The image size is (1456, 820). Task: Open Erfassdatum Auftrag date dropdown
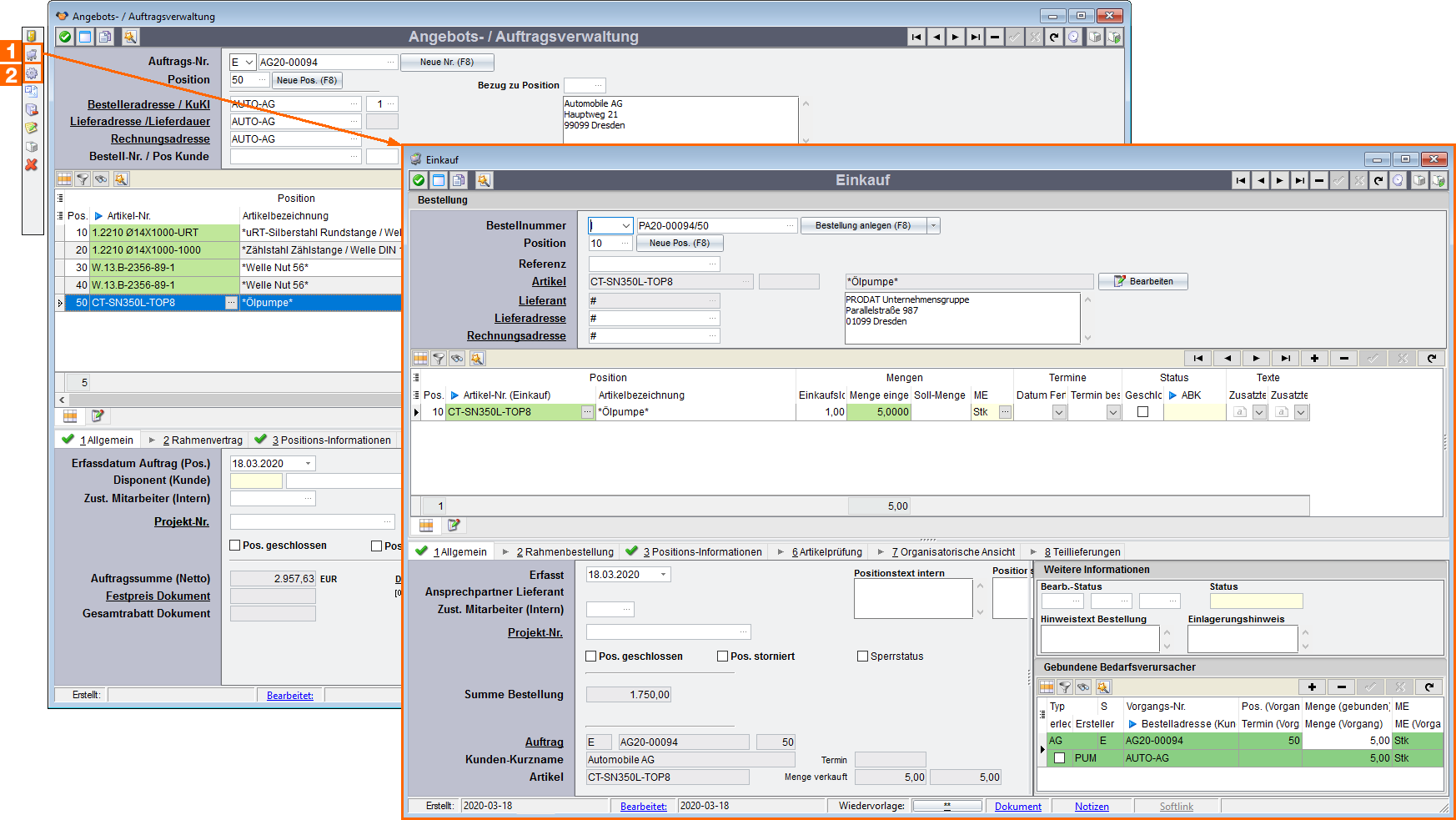click(309, 464)
